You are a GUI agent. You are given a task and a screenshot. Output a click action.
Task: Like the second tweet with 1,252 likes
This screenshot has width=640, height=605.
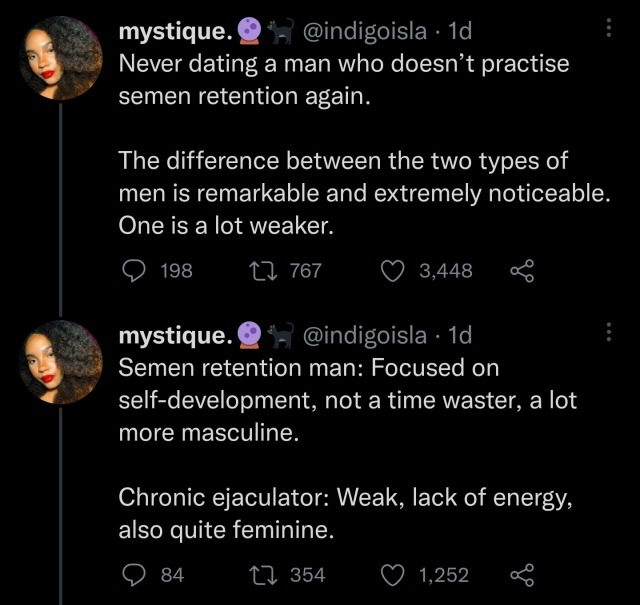coord(396,574)
